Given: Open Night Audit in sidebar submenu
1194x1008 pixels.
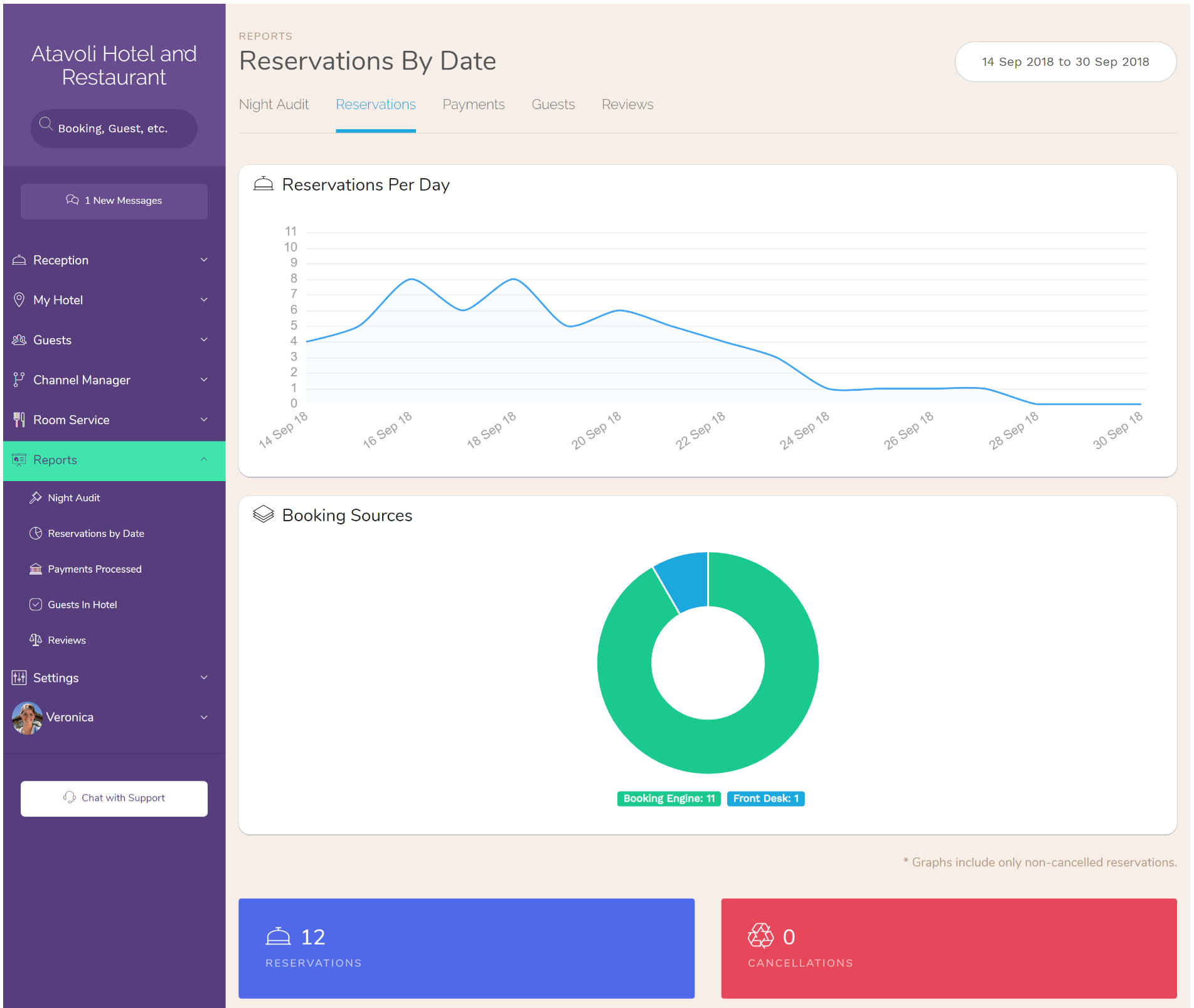Looking at the screenshot, I should [x=74, y=498].
